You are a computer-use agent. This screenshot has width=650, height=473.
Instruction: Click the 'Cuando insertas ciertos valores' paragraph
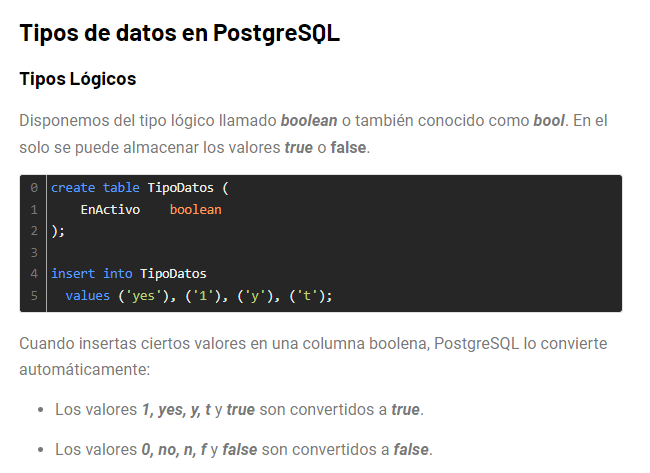click(313, 357)
